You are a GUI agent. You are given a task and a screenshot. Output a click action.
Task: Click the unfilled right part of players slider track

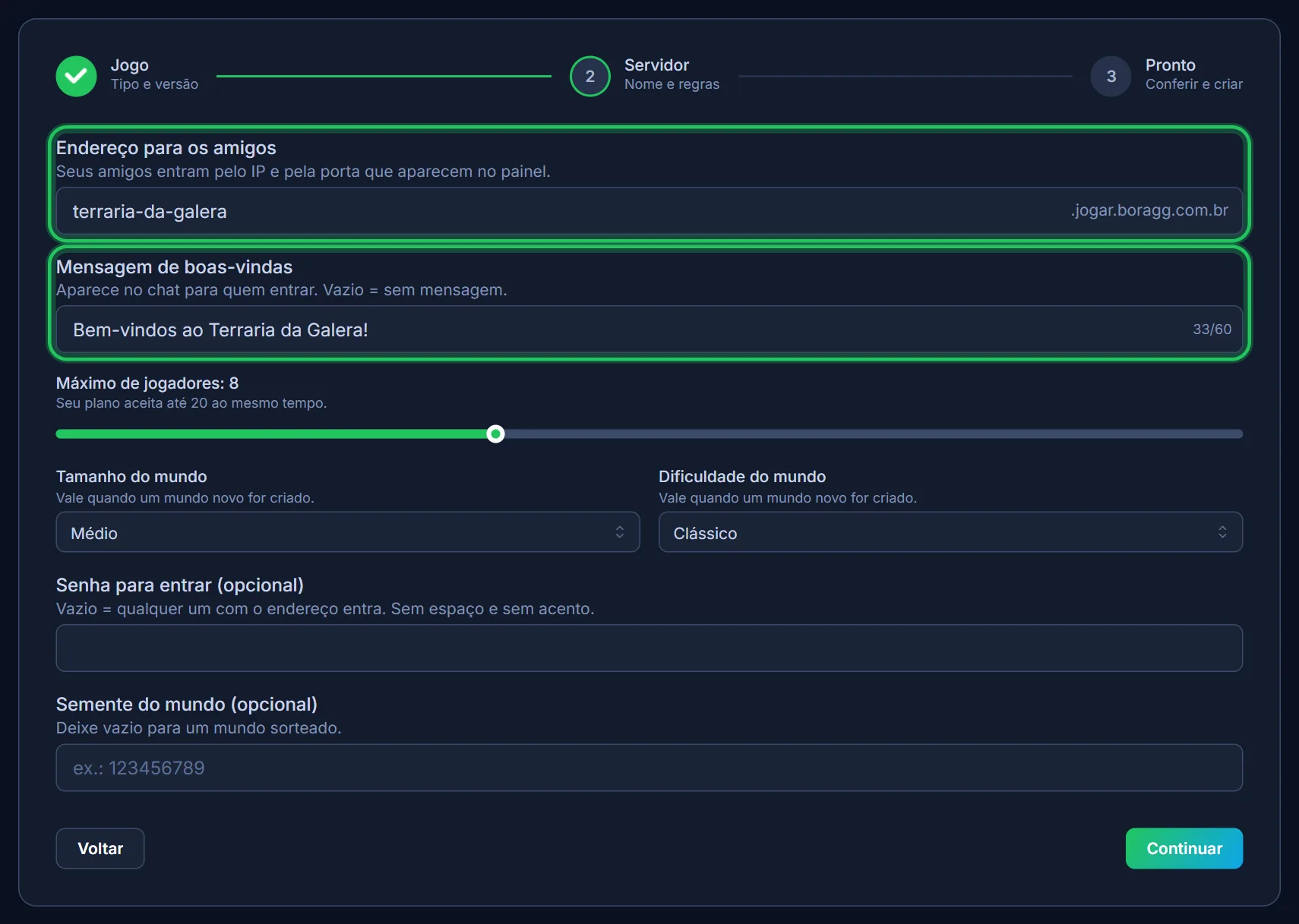(874, 434)
